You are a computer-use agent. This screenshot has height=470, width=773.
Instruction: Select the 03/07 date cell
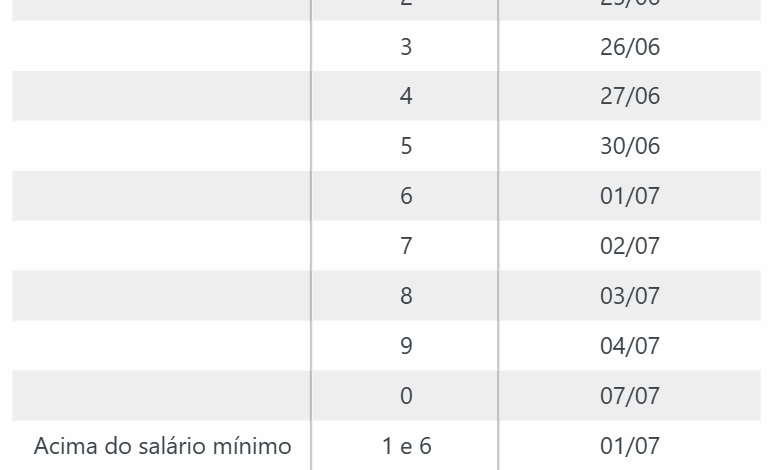(x=630, y=296)
